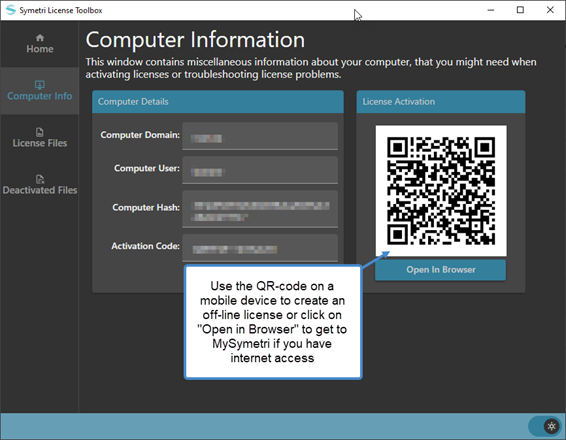Screen dimensions: 566x440
Task: Maximize the Symetri License Toolbox window
Action: tap(520, 10)
